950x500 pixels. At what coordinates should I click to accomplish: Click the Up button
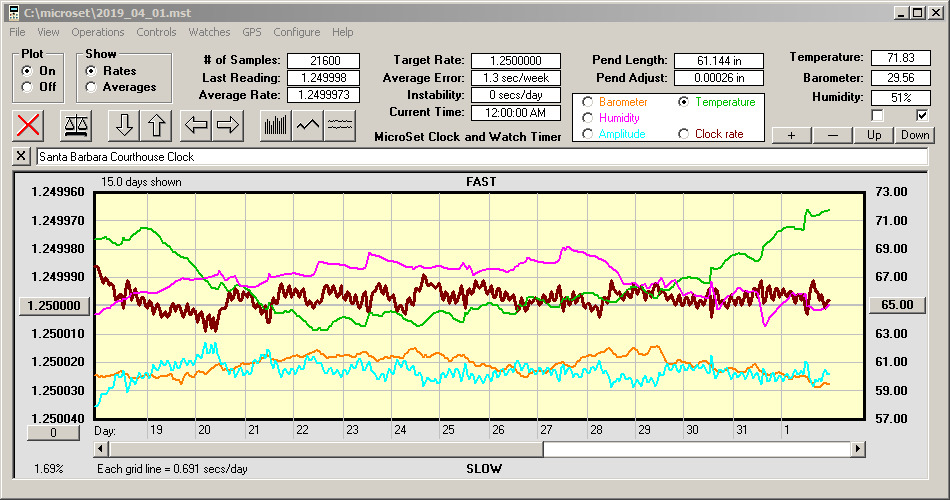(874, 135)
